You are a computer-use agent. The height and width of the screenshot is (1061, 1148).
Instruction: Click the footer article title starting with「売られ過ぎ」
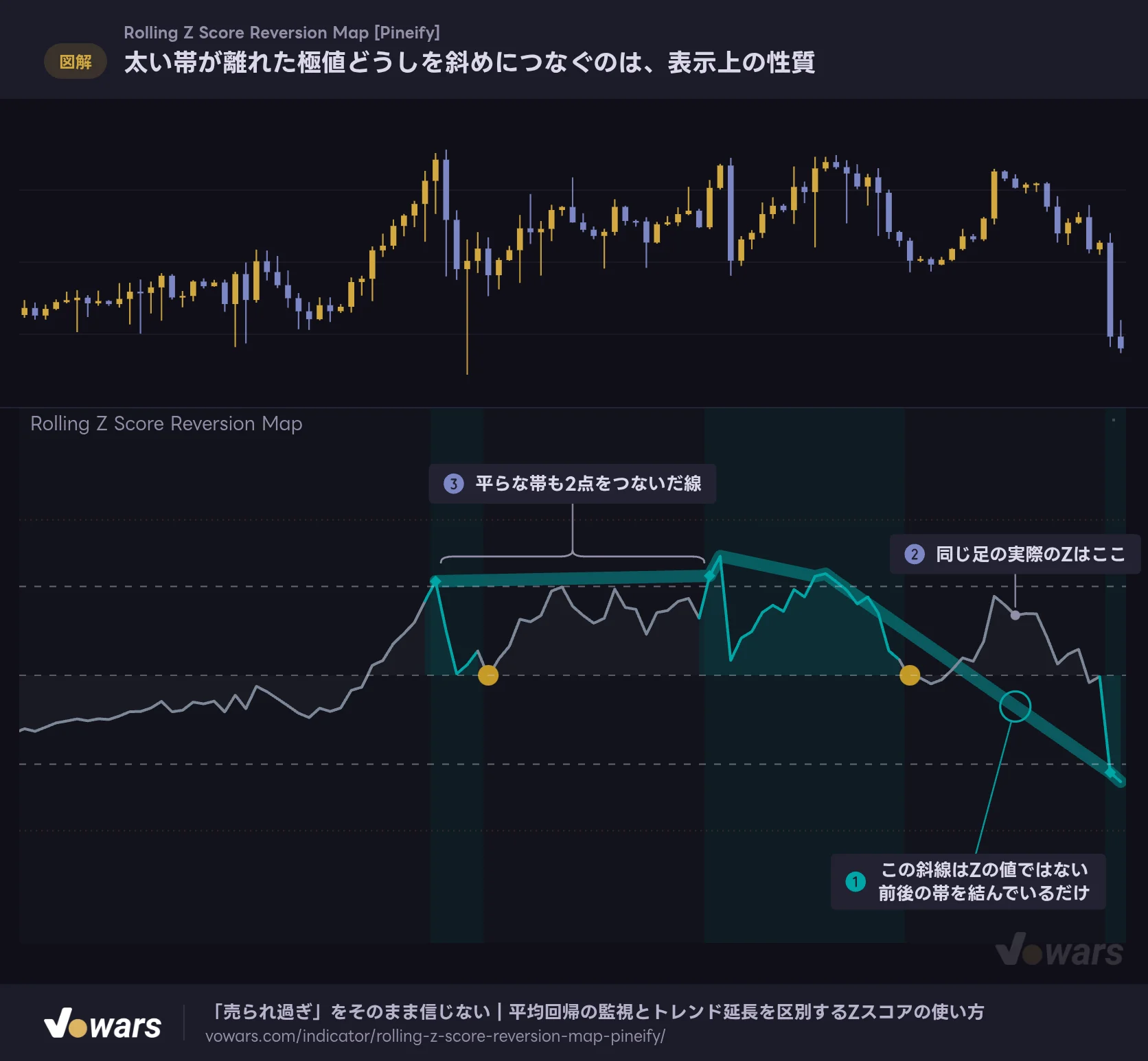(x=596, y=1012)
